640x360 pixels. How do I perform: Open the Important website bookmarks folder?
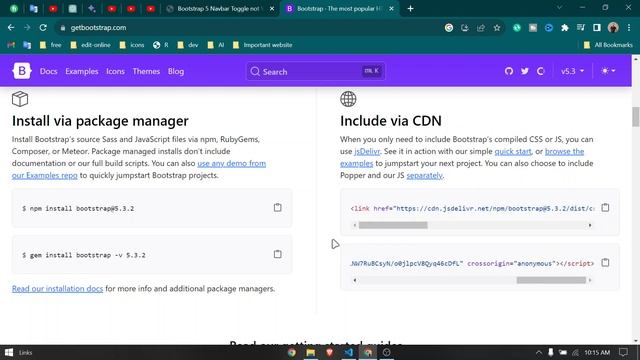coord(262,45)
